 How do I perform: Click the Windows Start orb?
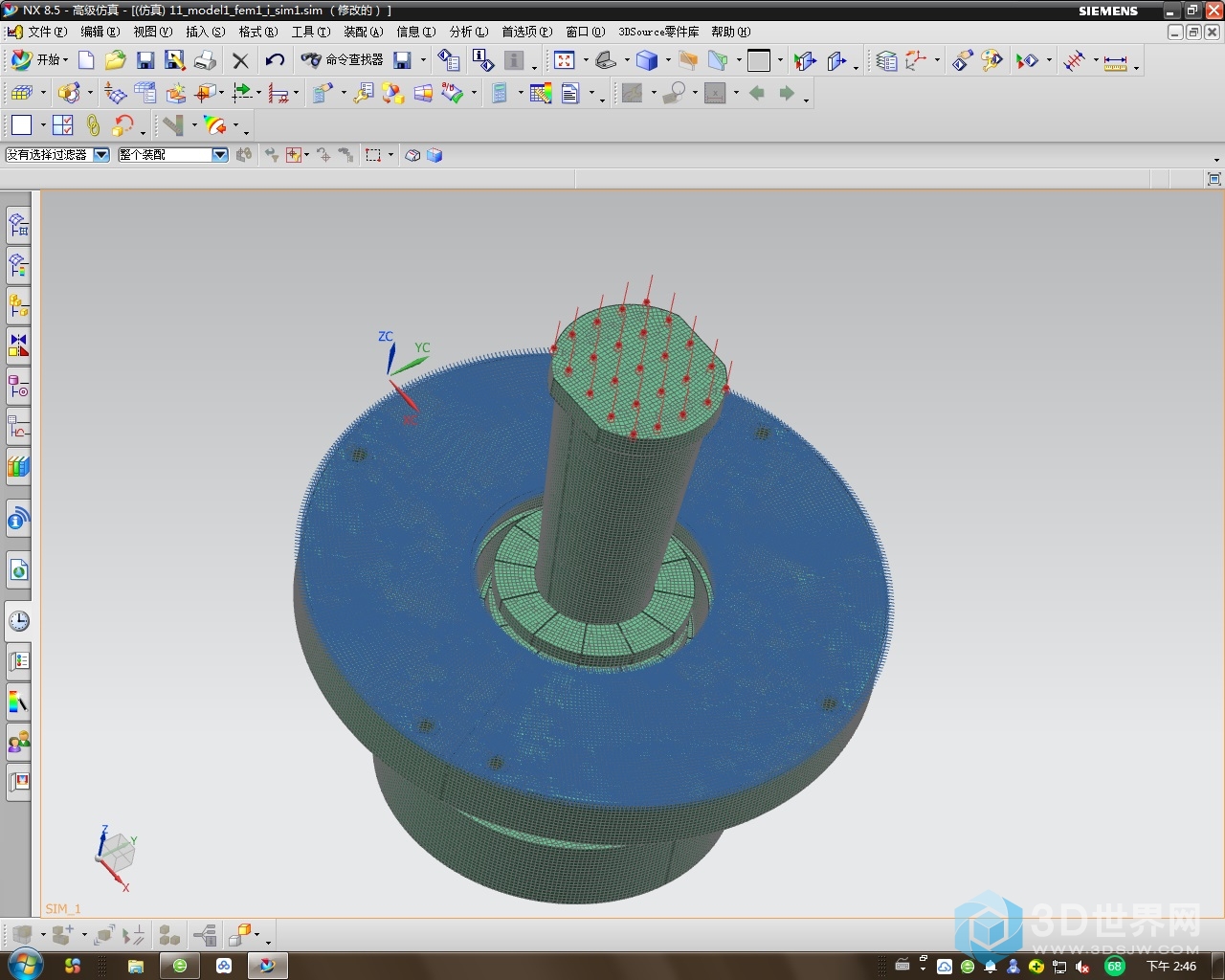click(x=24, y=965)
